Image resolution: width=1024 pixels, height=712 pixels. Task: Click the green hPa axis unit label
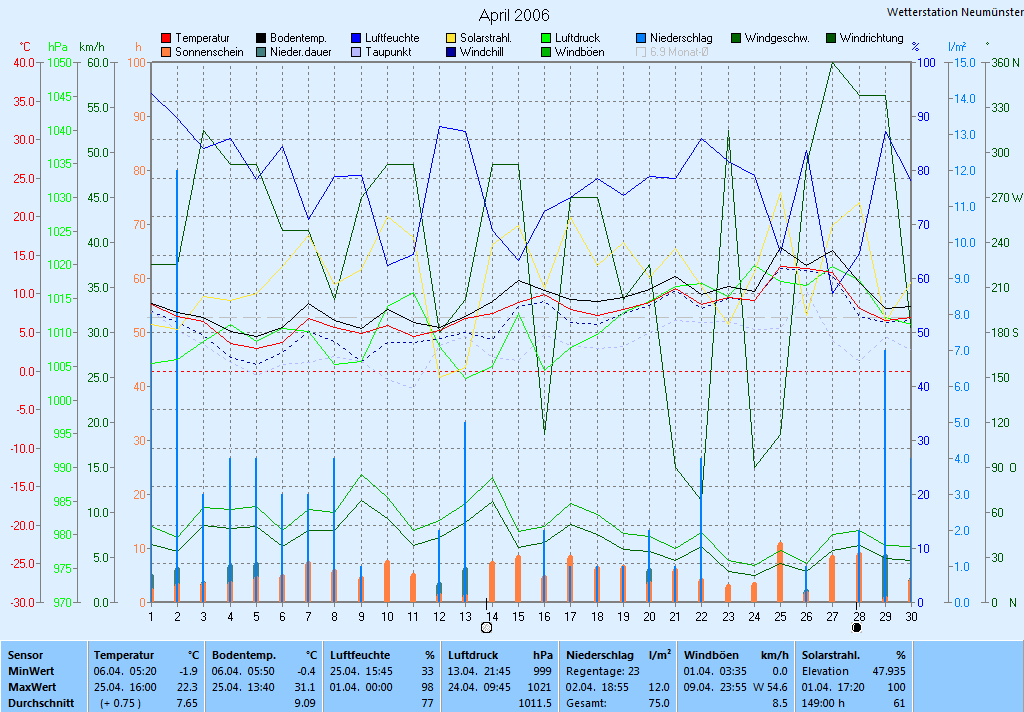tap(58, 47)
